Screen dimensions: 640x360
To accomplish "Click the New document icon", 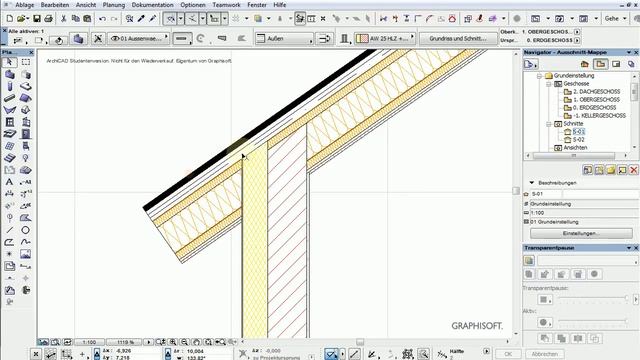I will click(10, 18).
